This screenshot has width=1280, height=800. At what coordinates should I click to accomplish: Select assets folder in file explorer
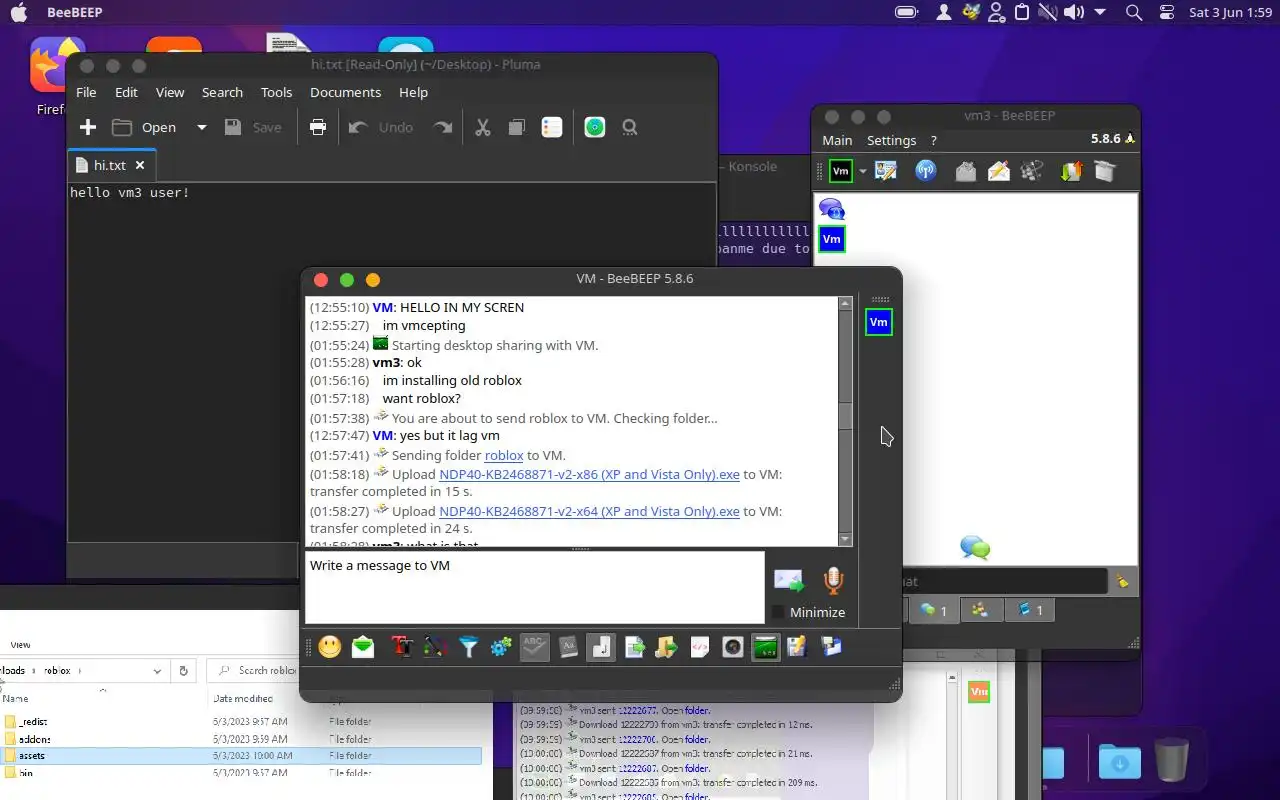[241, 756]
